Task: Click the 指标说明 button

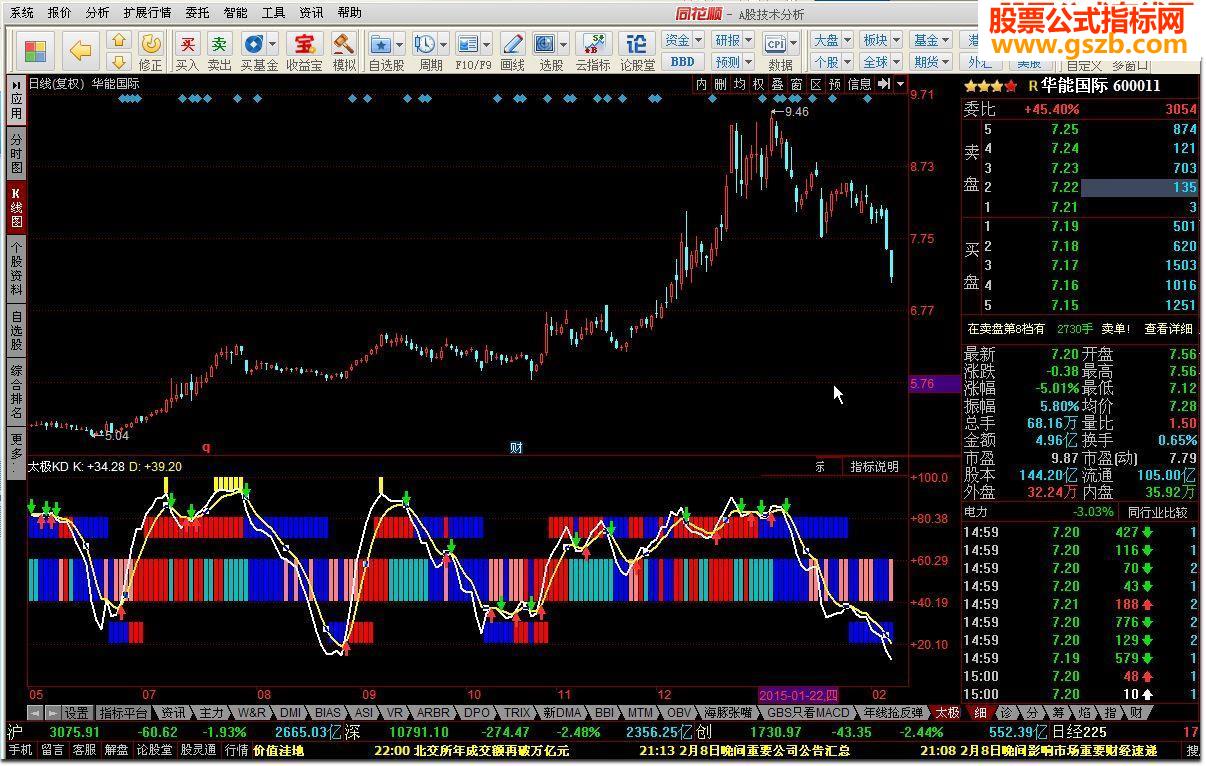Action: coord(874,466)
